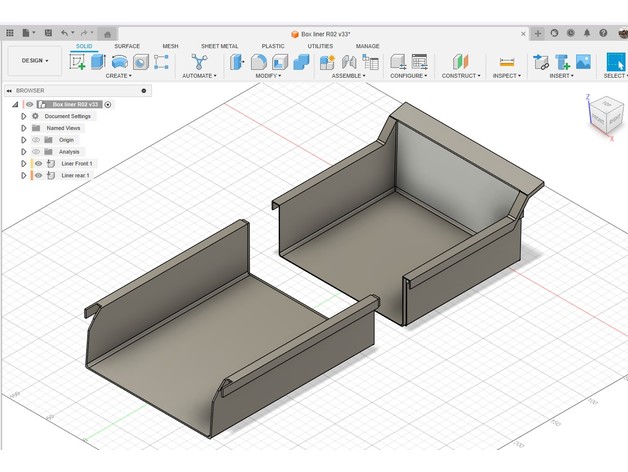Image resolution: width=628 pixels, height=472 pixels.
Task: Select the Extrude tool
Action: point(98,62)
